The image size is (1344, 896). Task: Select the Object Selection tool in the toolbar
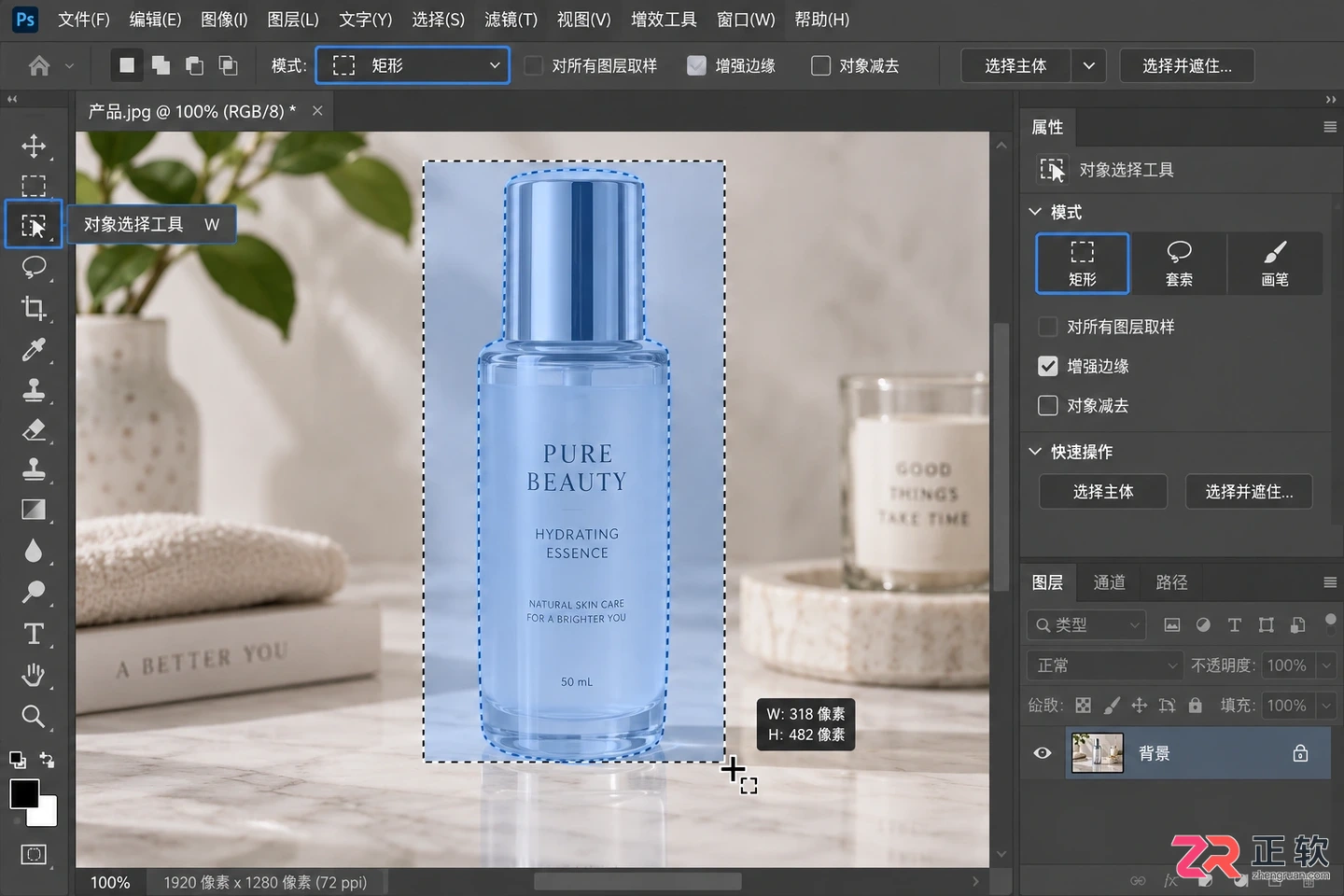[x=34, y=225]
